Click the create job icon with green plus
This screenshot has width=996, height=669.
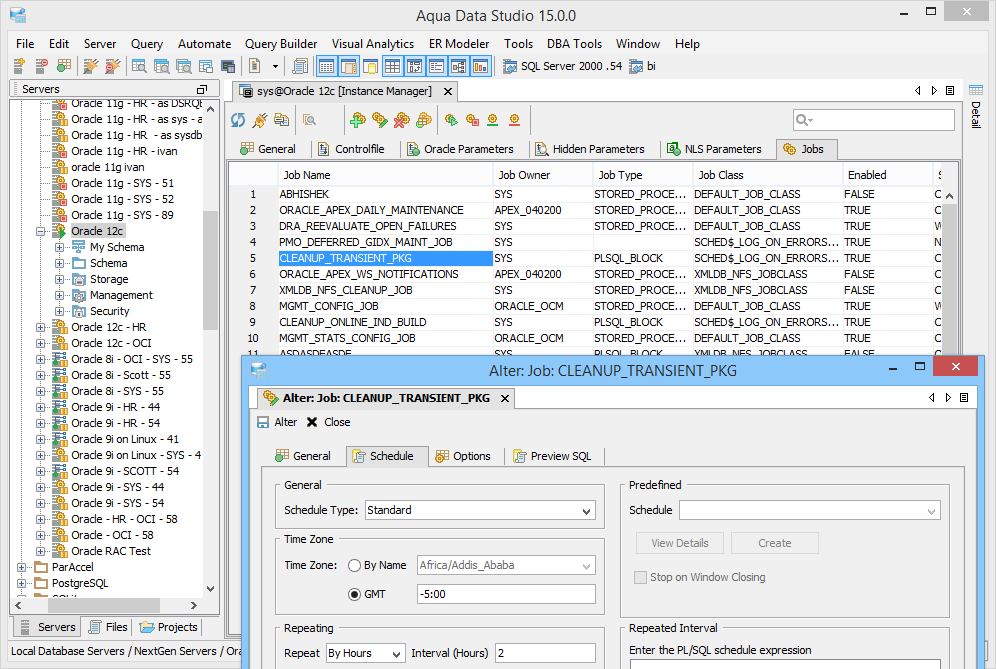358,120
